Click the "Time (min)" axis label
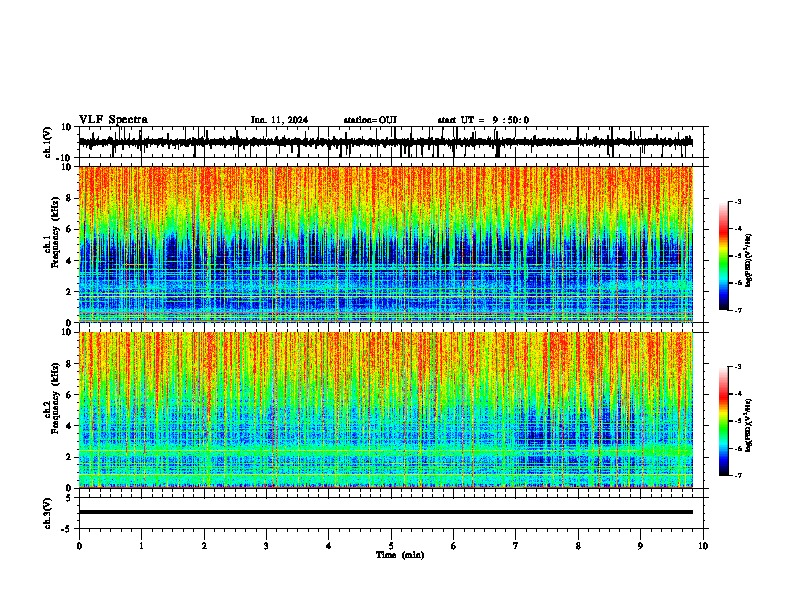The image size is (792, 612). [400, 555]
